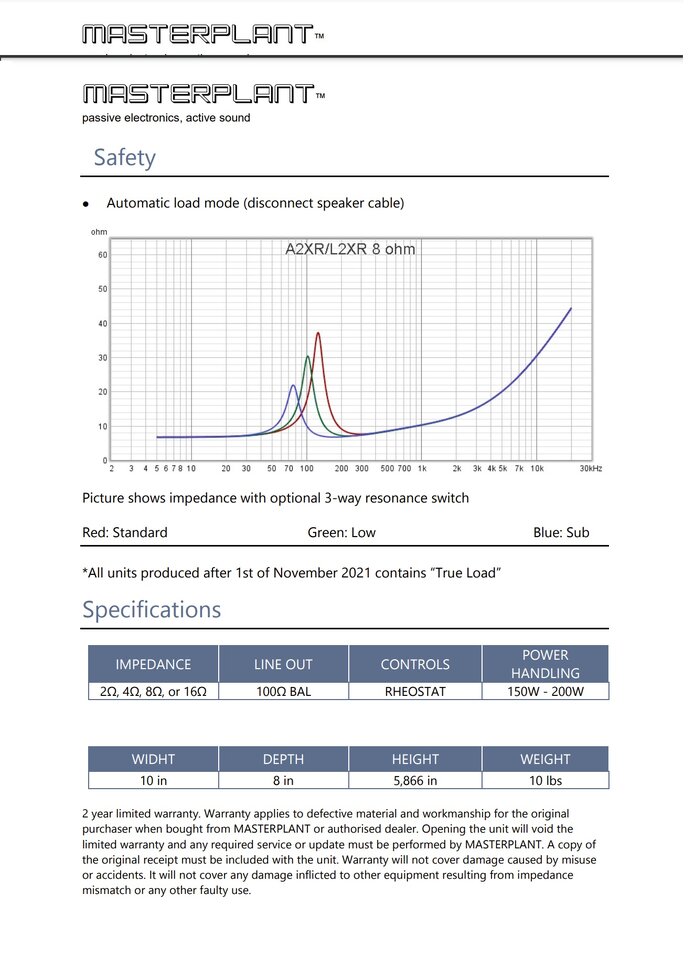
Task: Click the '8 in' depth value cell
Action: point(284,780)
